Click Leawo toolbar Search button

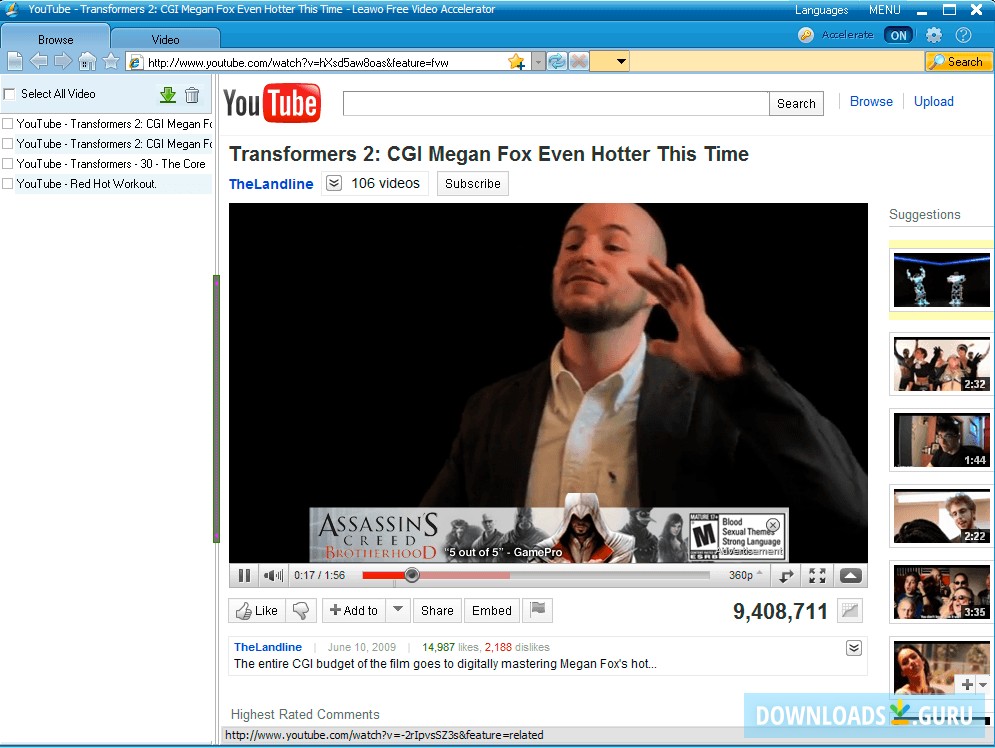click(958, 62)
